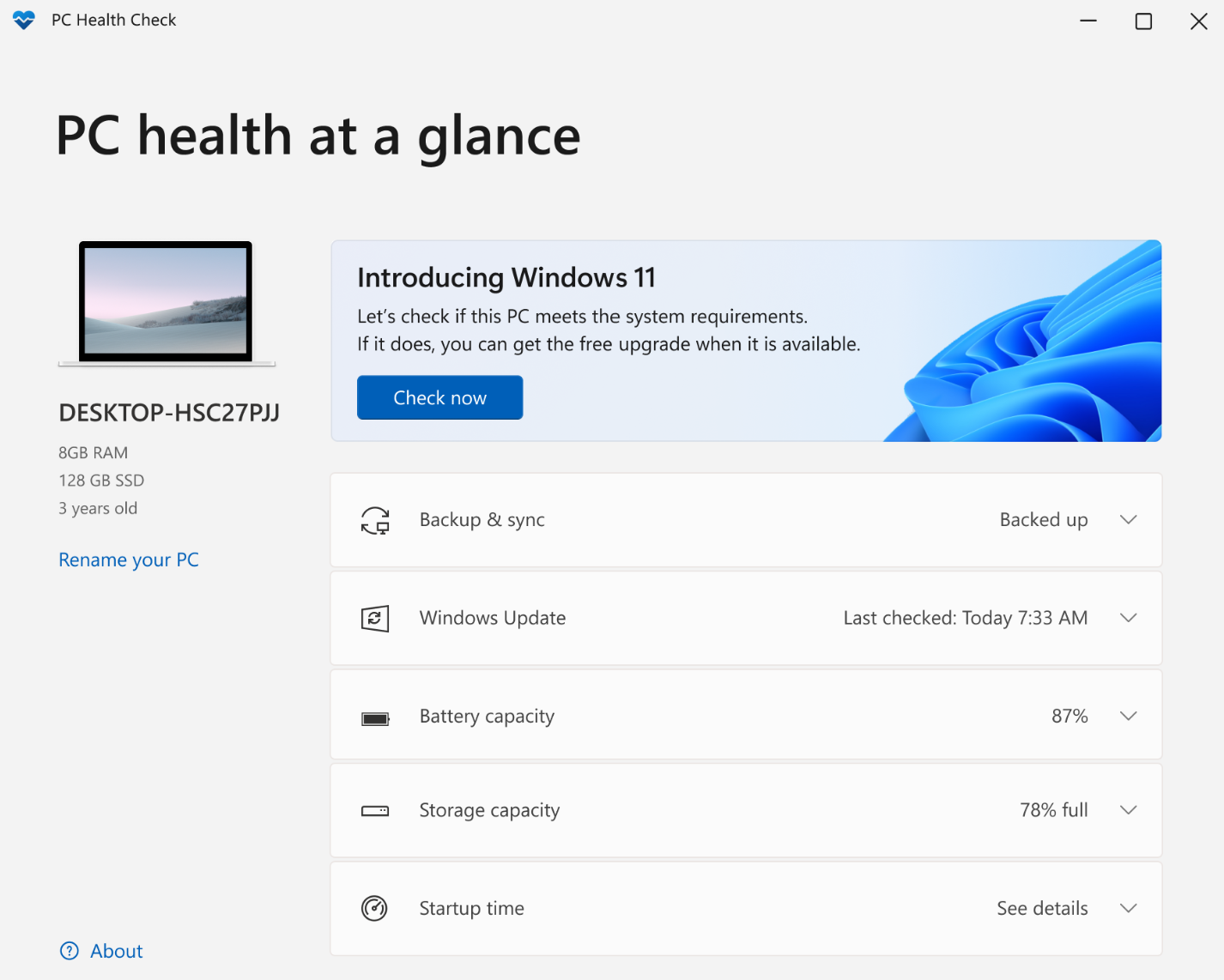
Task: Click the Backup & sync icon
Action: 375,520
